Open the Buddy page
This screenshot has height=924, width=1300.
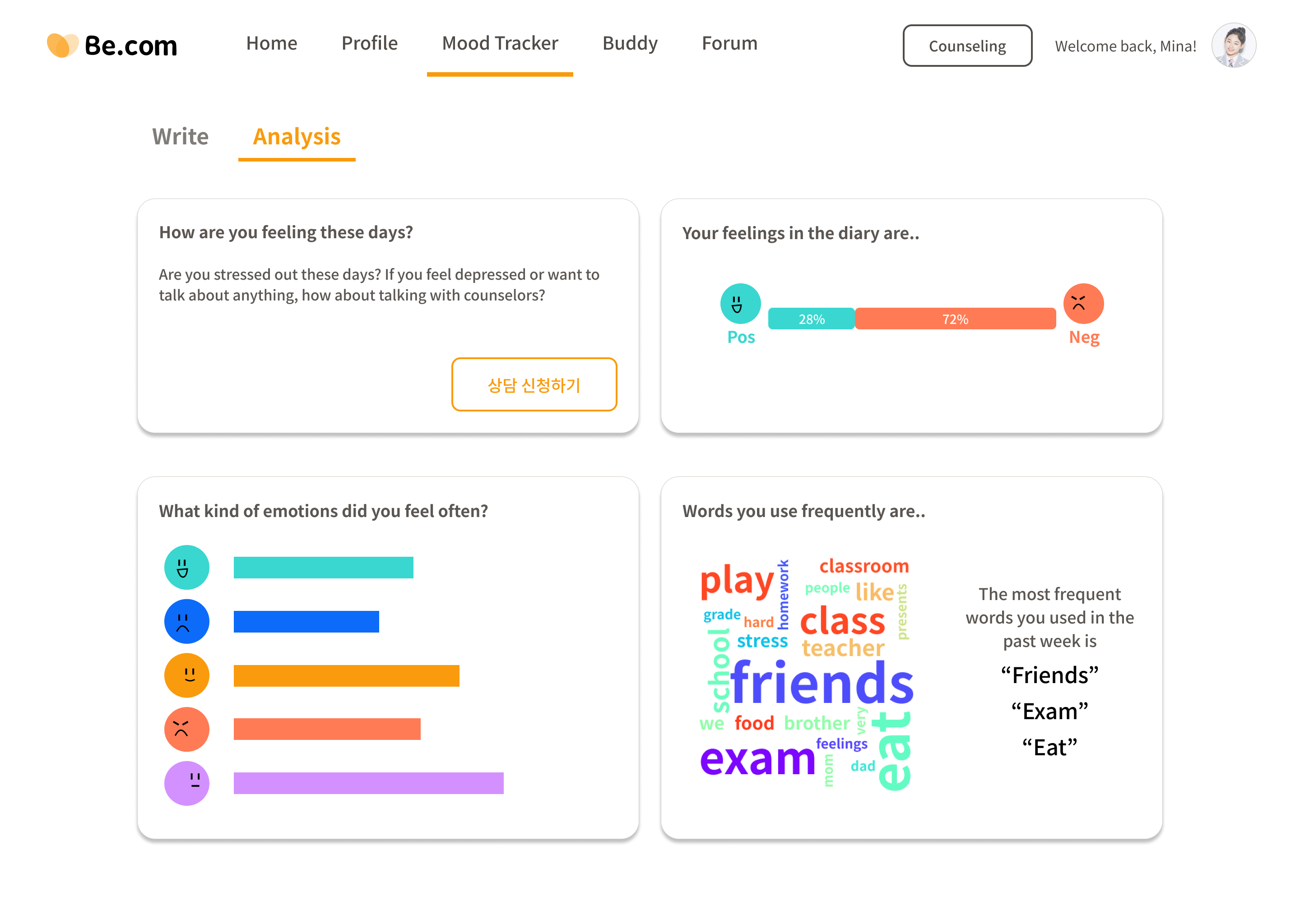[x=630, y=43]
